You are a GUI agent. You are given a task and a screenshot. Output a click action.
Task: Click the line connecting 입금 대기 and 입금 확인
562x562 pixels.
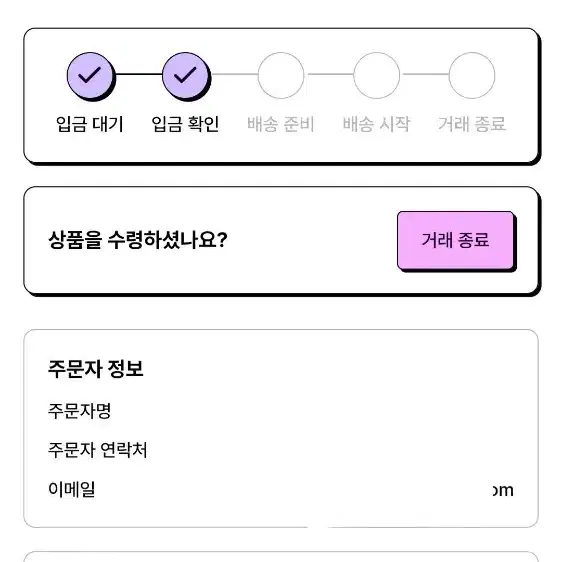click(x=138, y=74)
